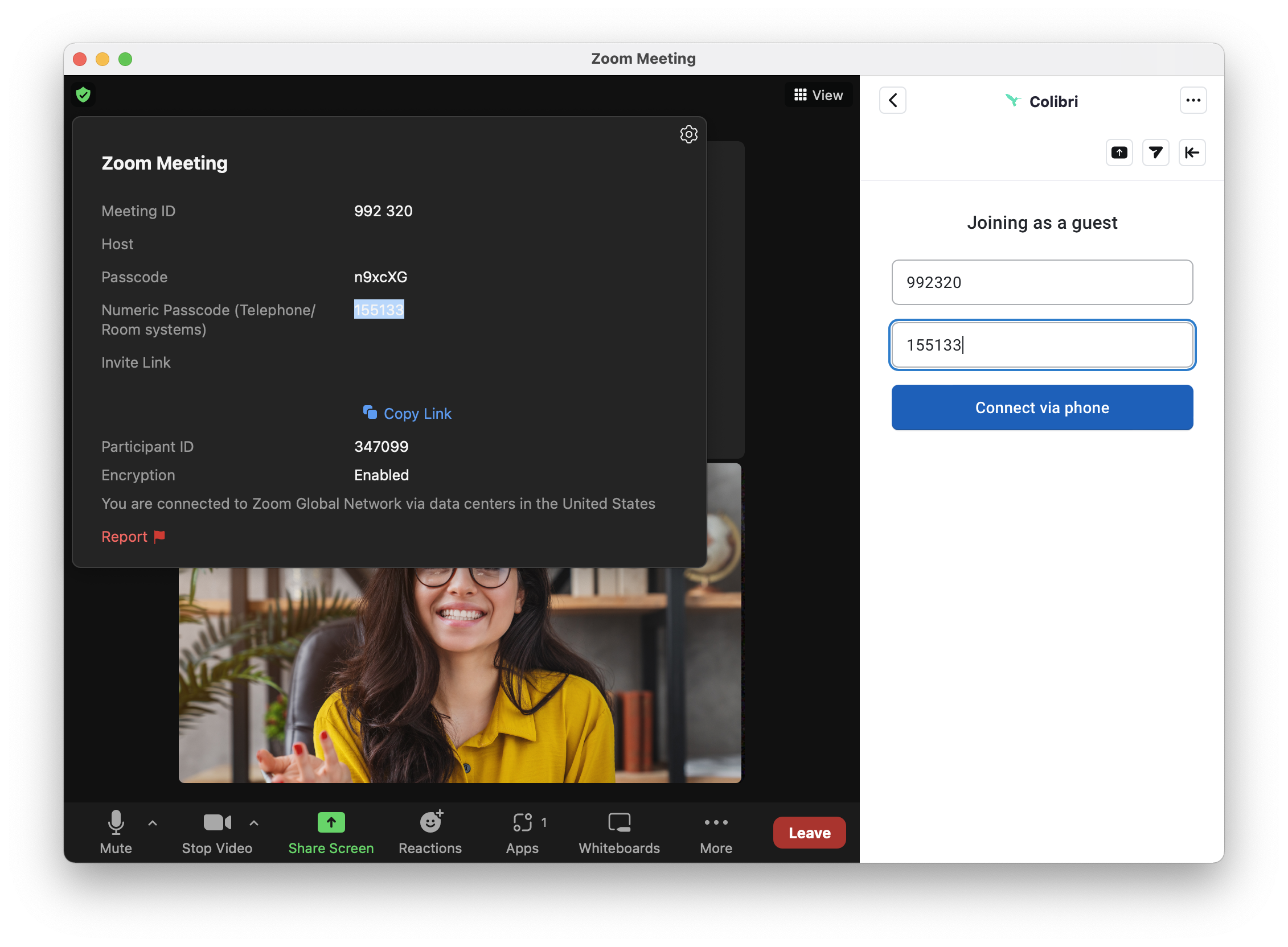Viewport: 1288px width, 947px height.
Task: Go back in the Colibri panel
Action: click(893, 101)
